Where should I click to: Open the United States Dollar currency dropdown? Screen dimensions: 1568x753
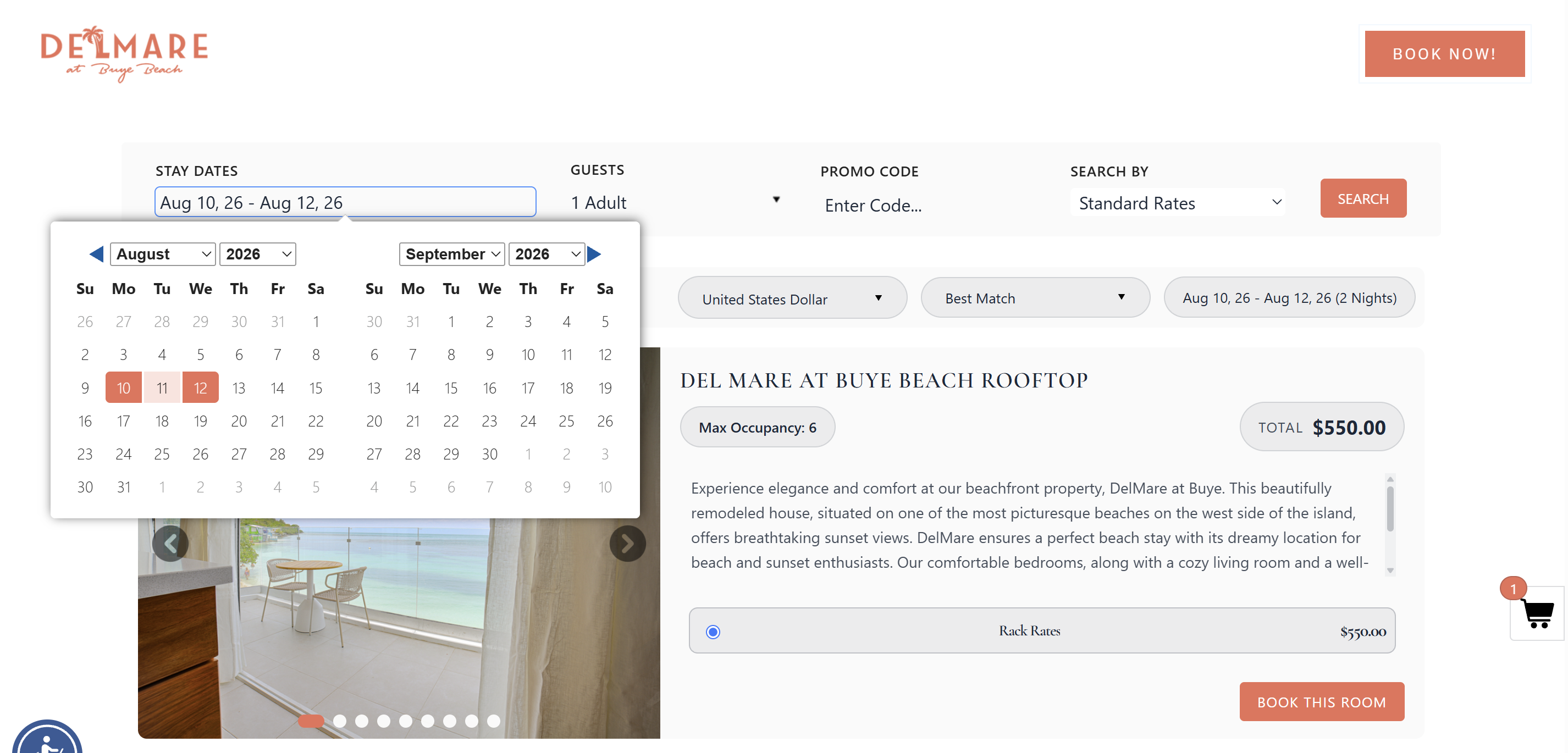793,298
